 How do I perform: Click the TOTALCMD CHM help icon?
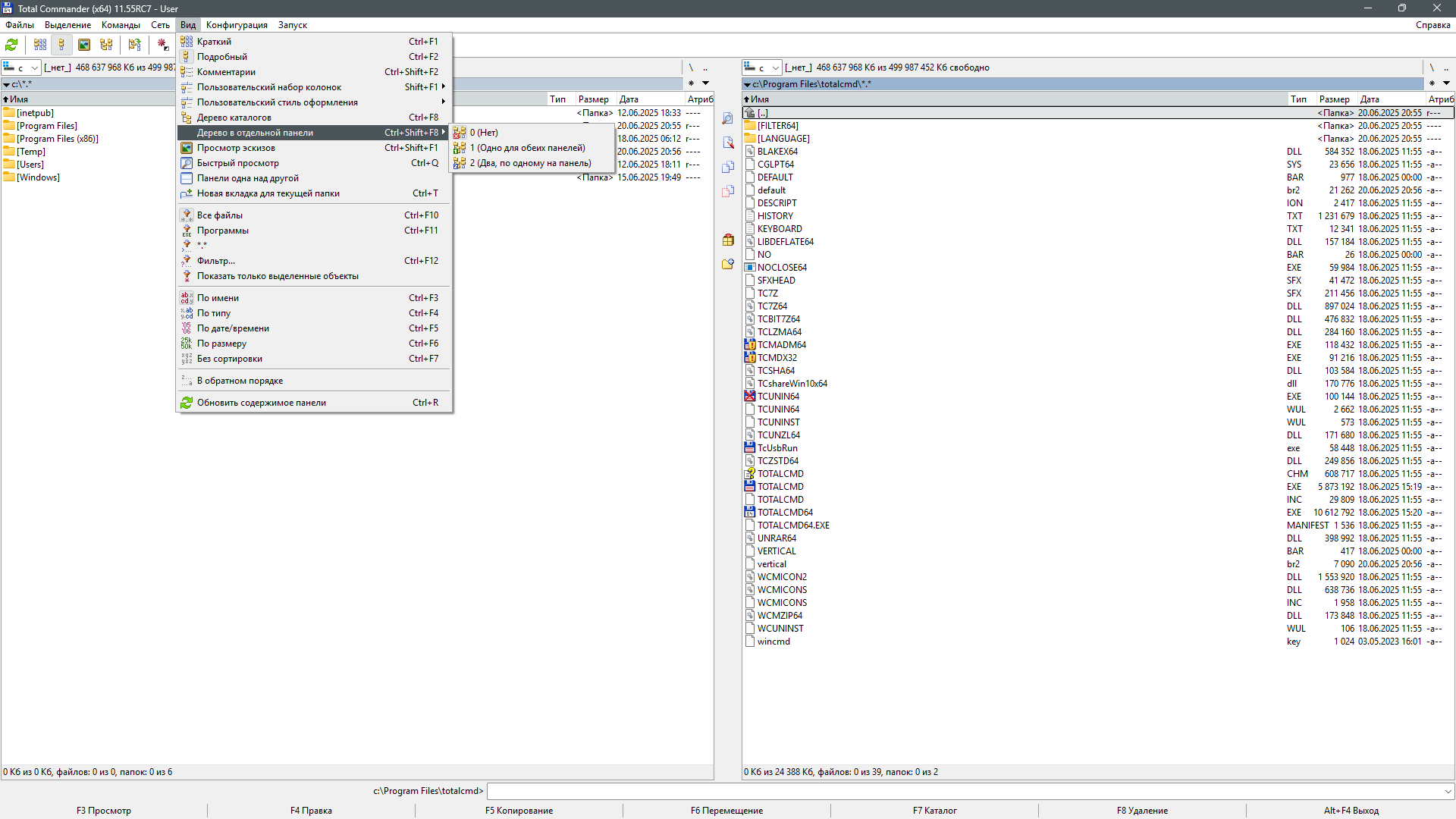750,474
